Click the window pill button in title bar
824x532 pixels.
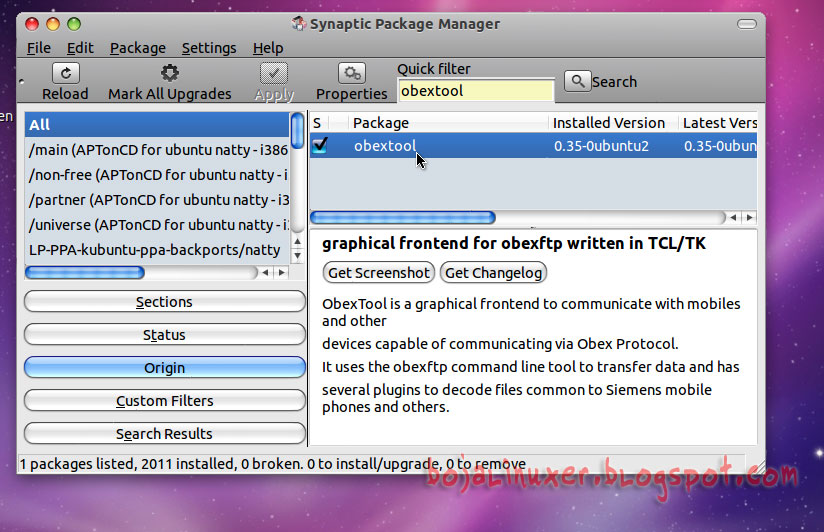tap(747, 24)
